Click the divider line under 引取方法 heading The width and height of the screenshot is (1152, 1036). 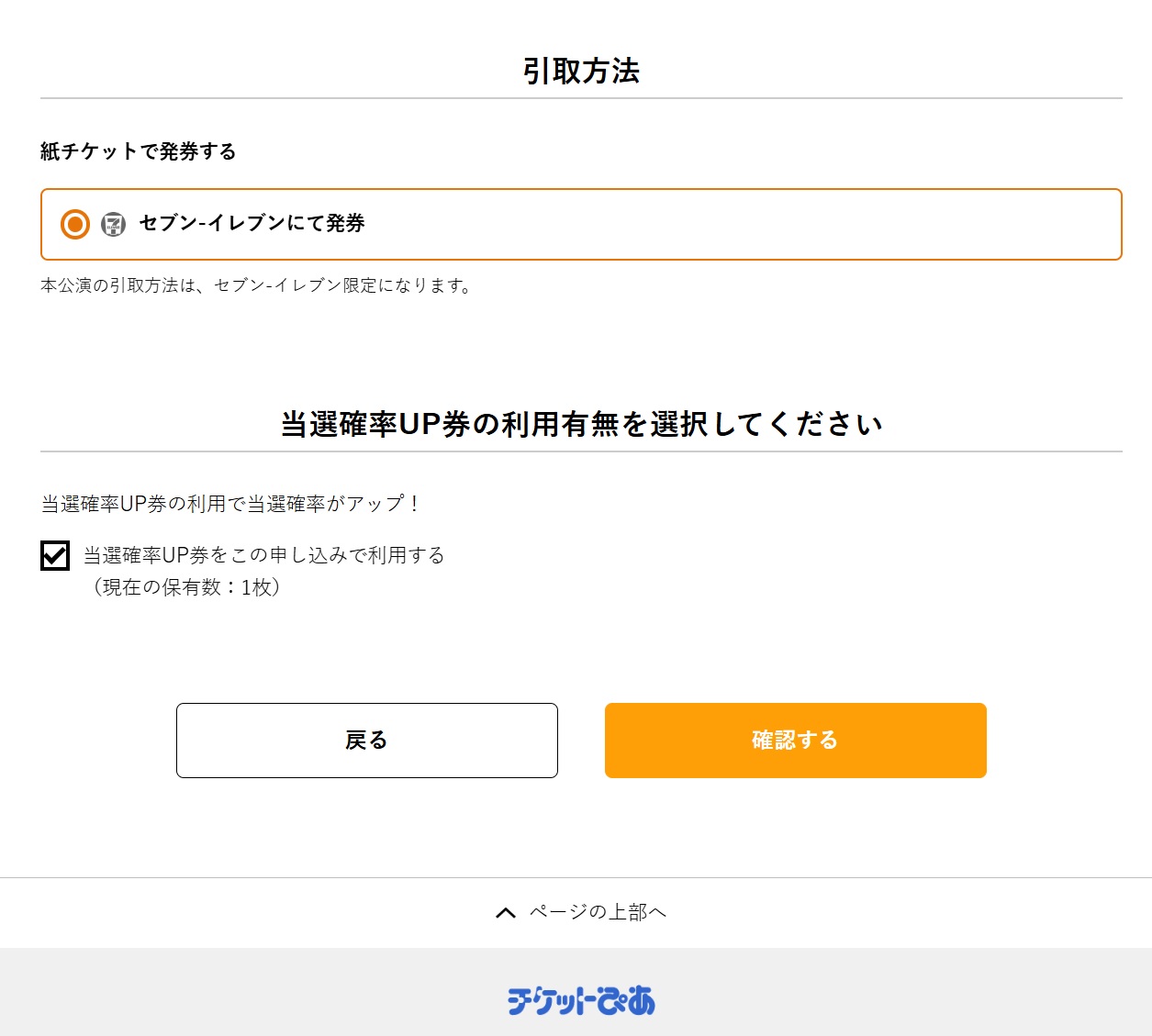click(581, 98)
